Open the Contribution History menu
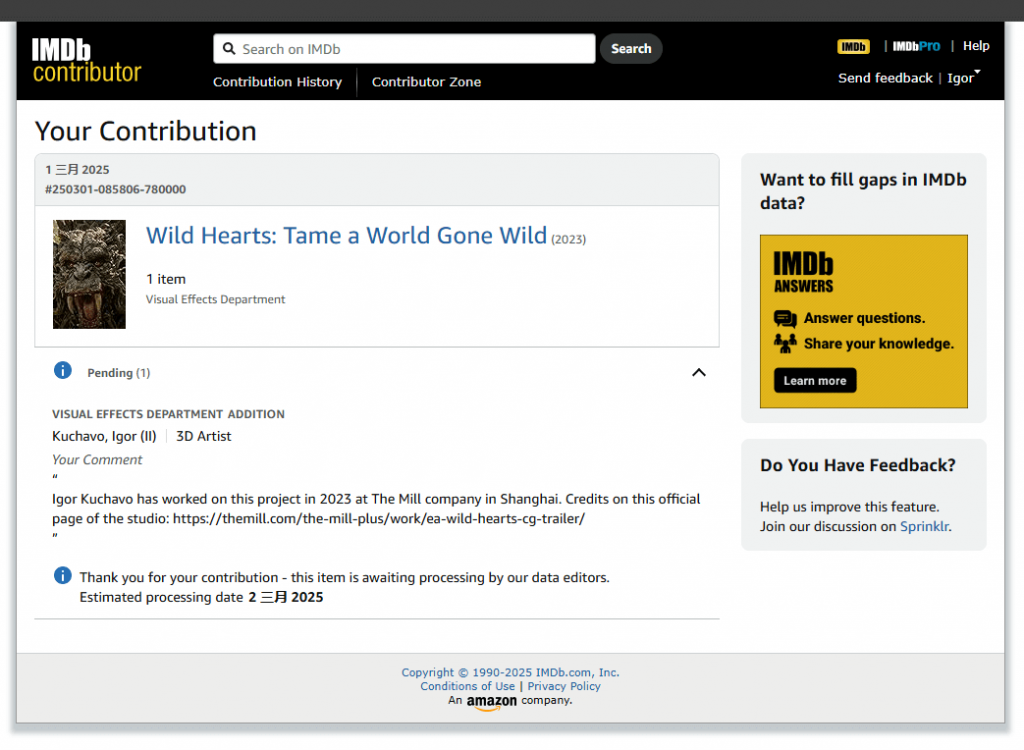Image resolution: width=1024 pixels, height=750 pixels. [277, 82]
